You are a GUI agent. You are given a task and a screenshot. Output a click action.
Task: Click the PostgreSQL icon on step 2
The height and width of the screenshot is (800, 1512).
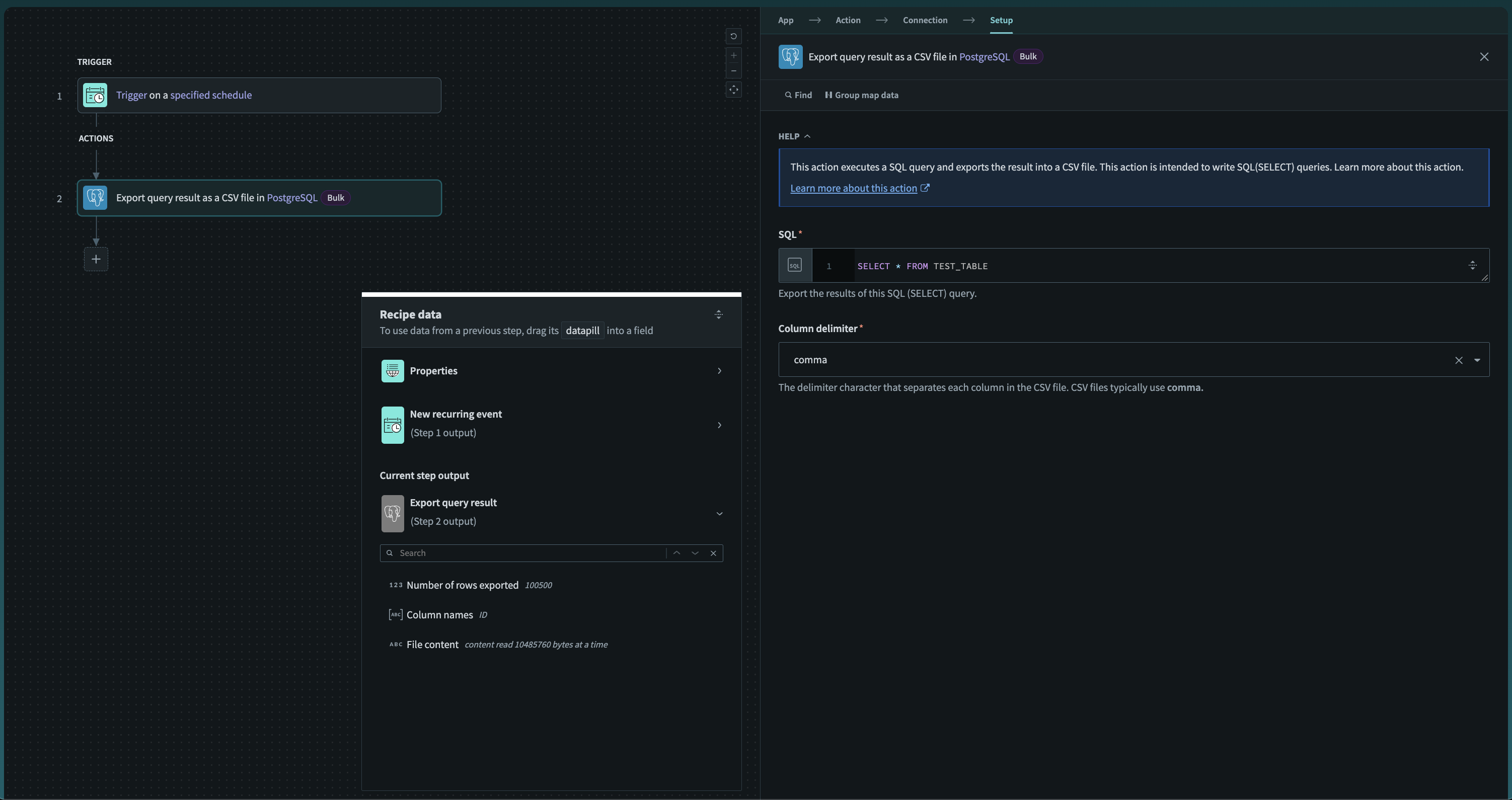click(95, 198)
